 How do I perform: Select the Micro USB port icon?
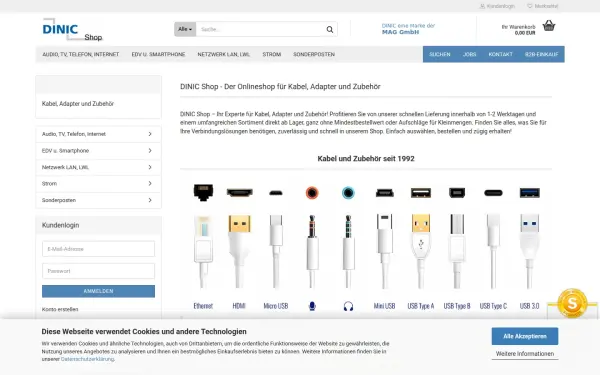coord(276,193)
